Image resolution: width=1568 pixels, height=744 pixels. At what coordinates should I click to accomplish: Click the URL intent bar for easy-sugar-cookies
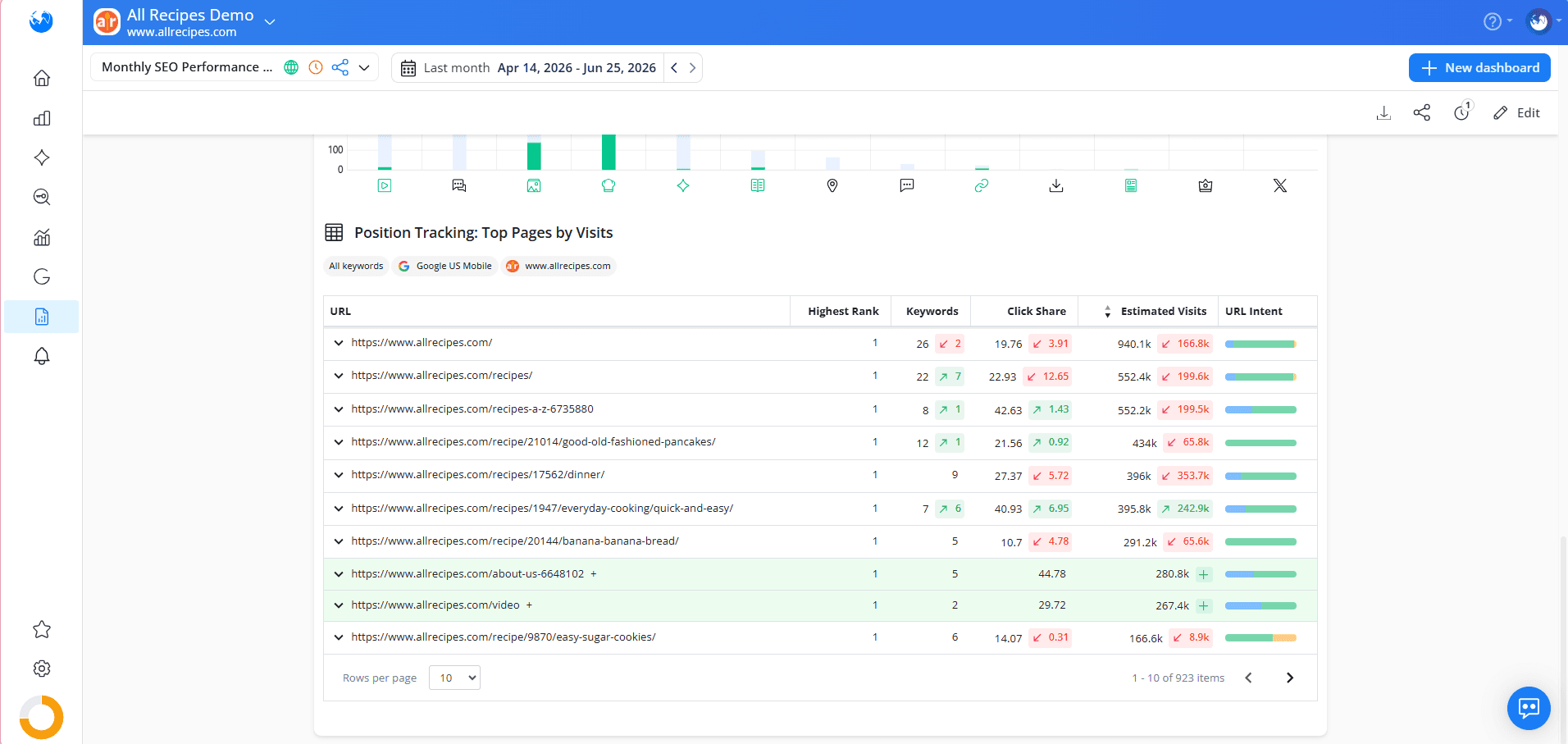1260,637
